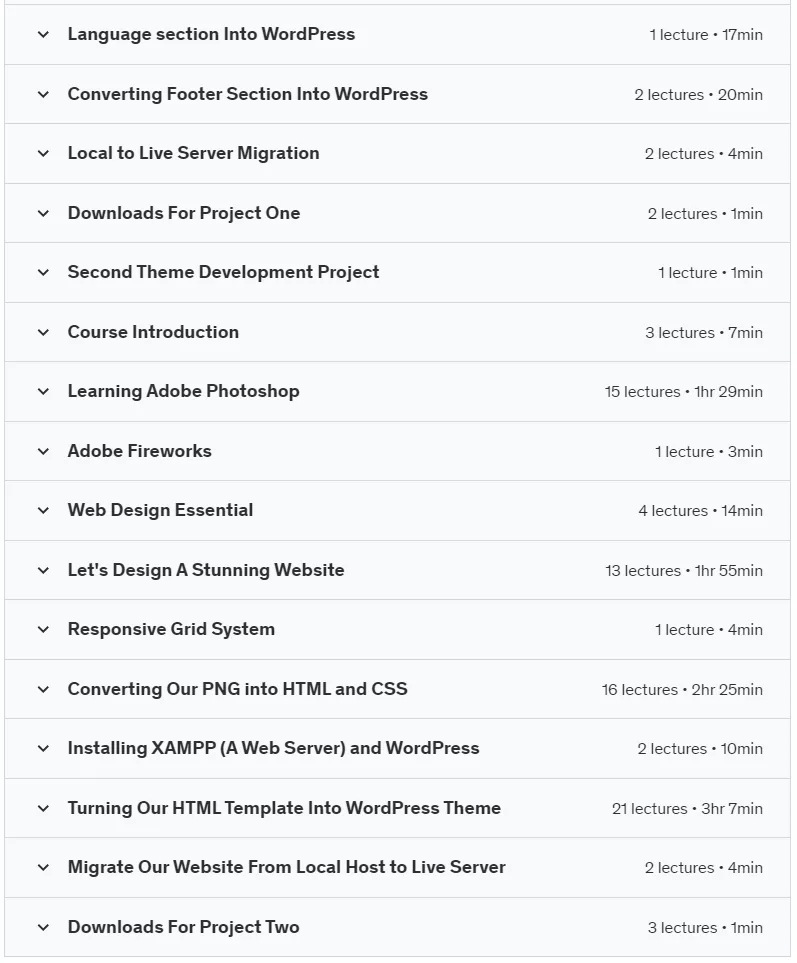797x963 pixels.
Task: Open Learning Adobe Photoshop section arrow
Action: coord(43,391)
